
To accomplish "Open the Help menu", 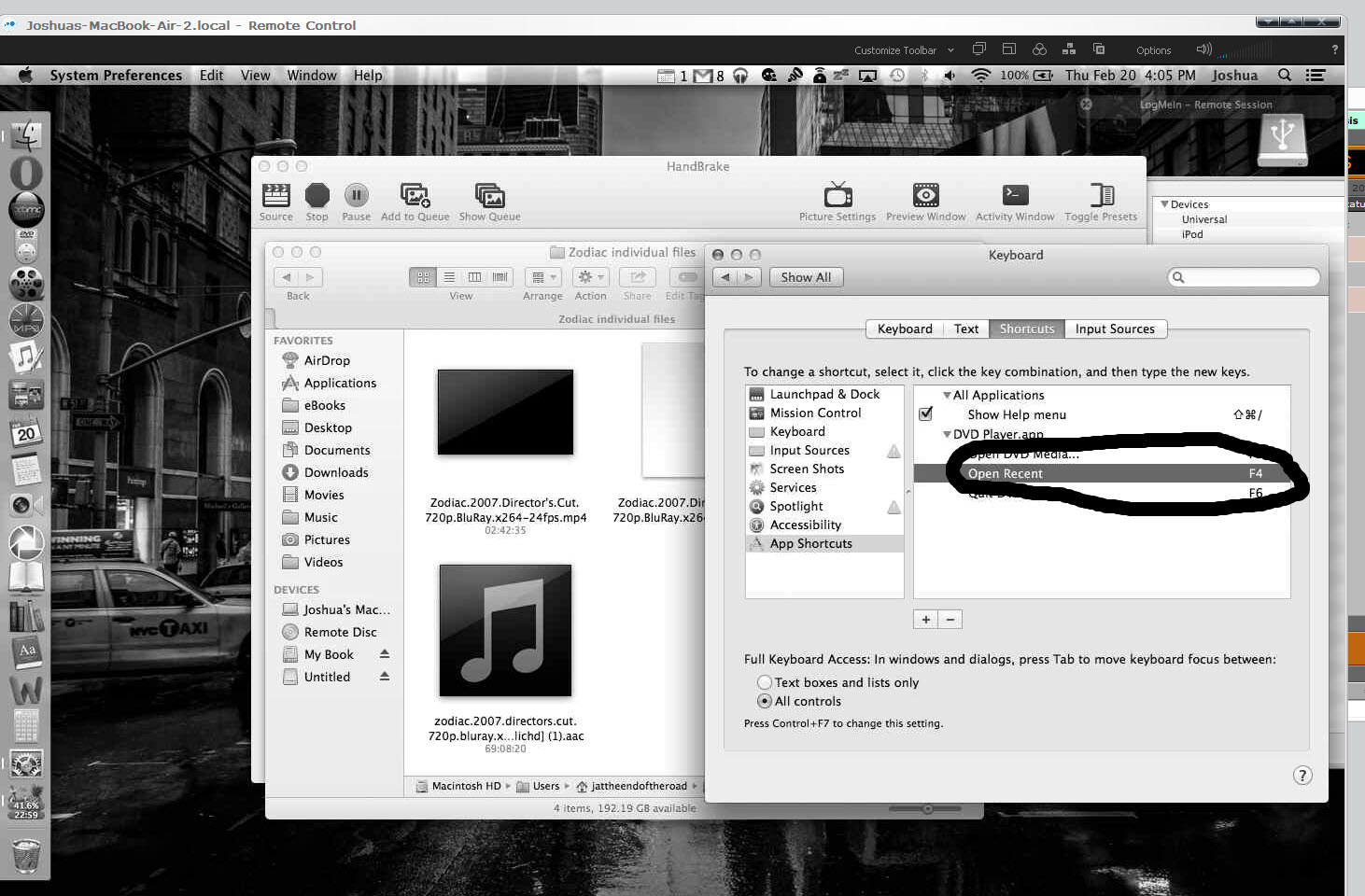I will (368, 75).
